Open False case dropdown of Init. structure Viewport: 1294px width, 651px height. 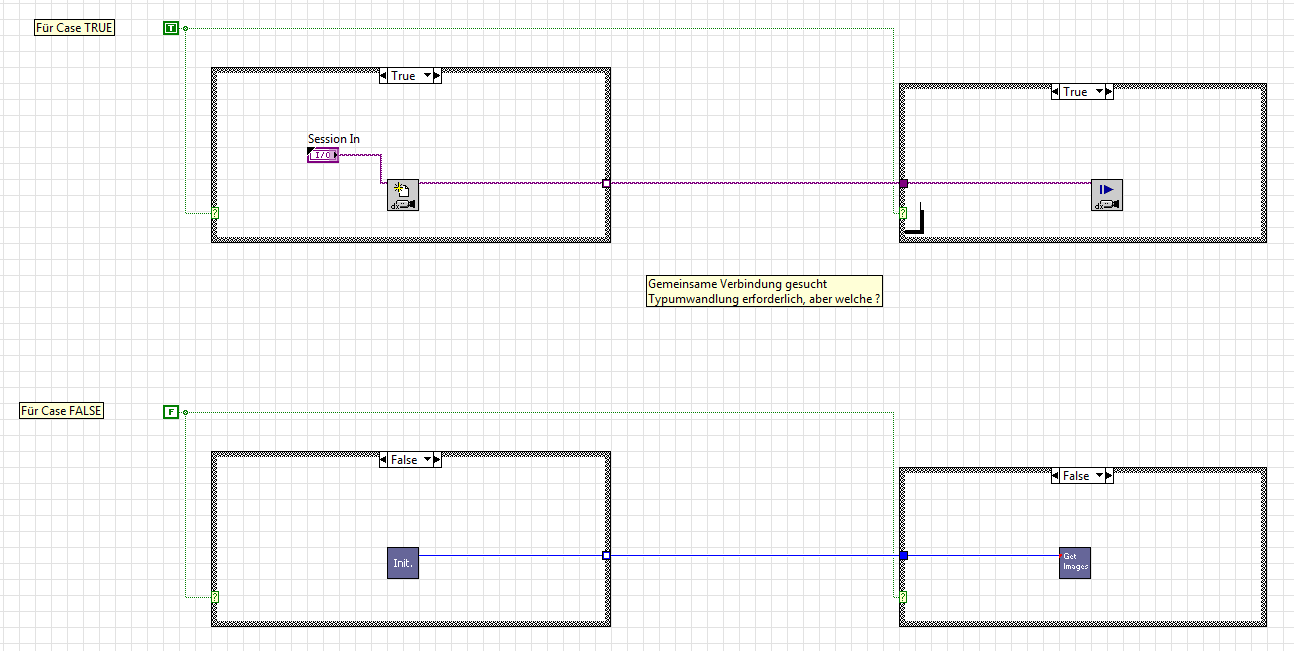(429, 460)
